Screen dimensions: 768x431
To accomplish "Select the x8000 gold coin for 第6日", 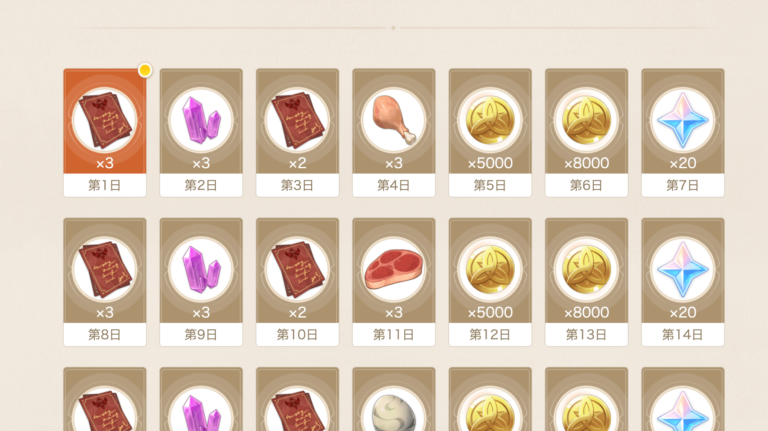I will [586, 120].
